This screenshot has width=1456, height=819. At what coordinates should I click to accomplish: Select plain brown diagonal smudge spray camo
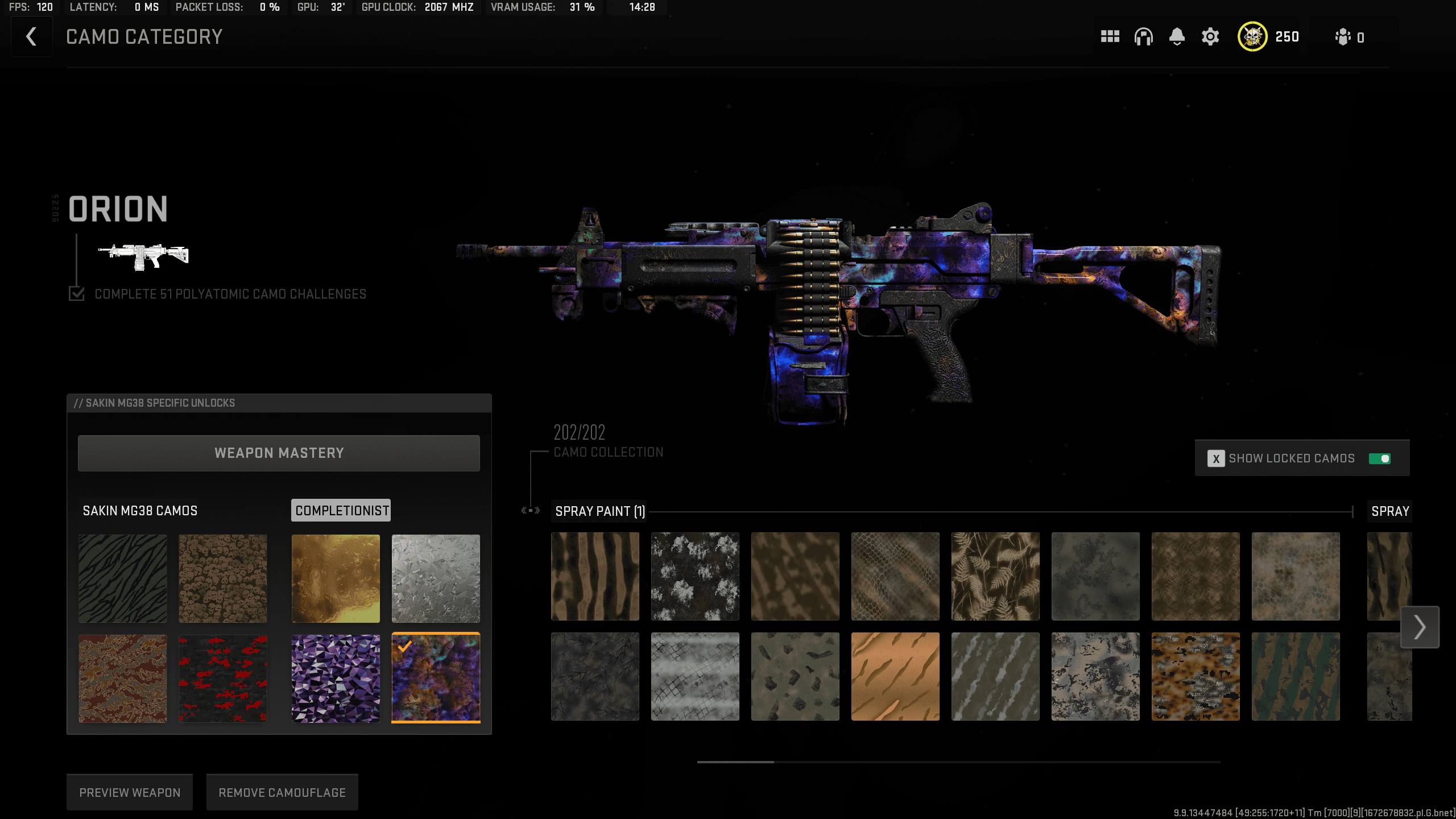point(795,576)
